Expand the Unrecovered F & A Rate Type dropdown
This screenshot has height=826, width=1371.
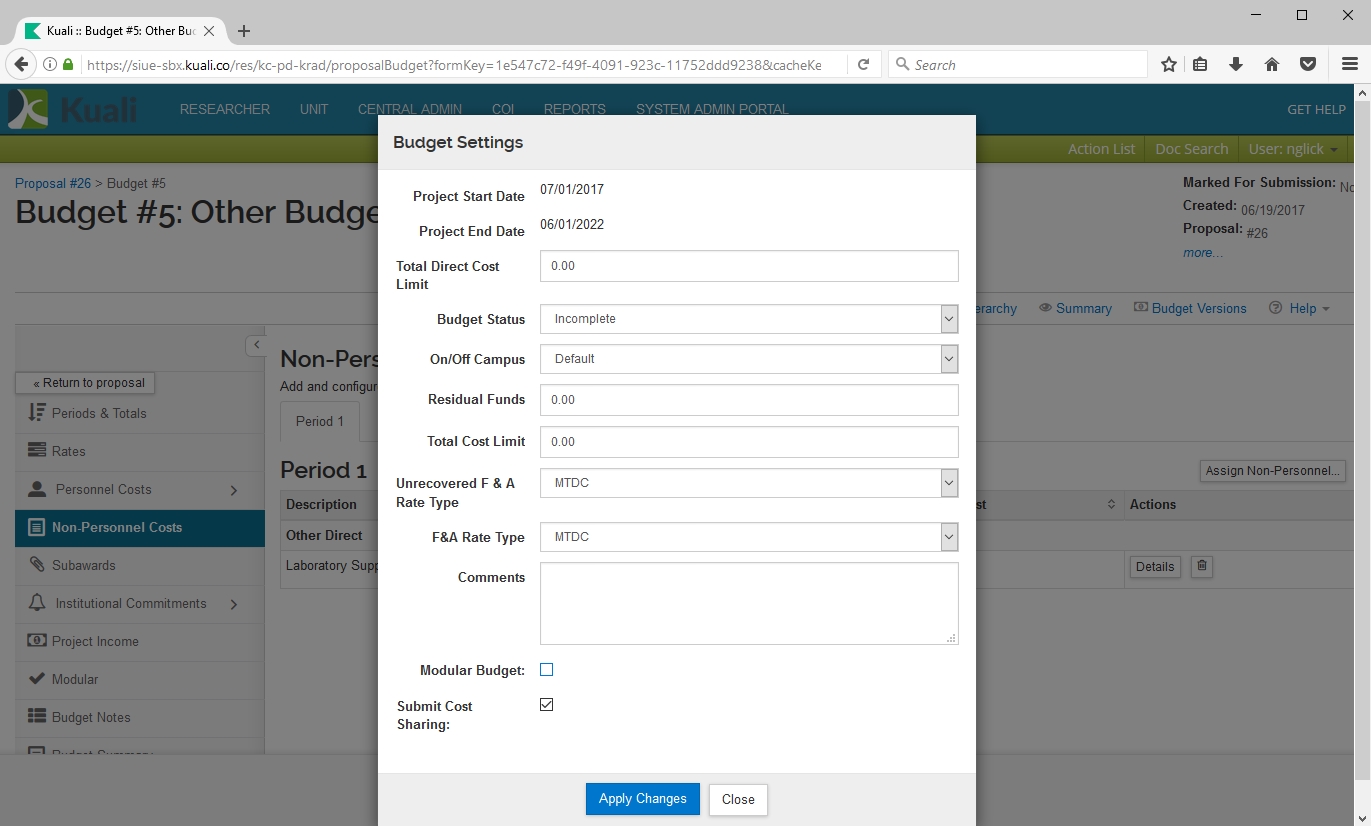coord(748,483)
